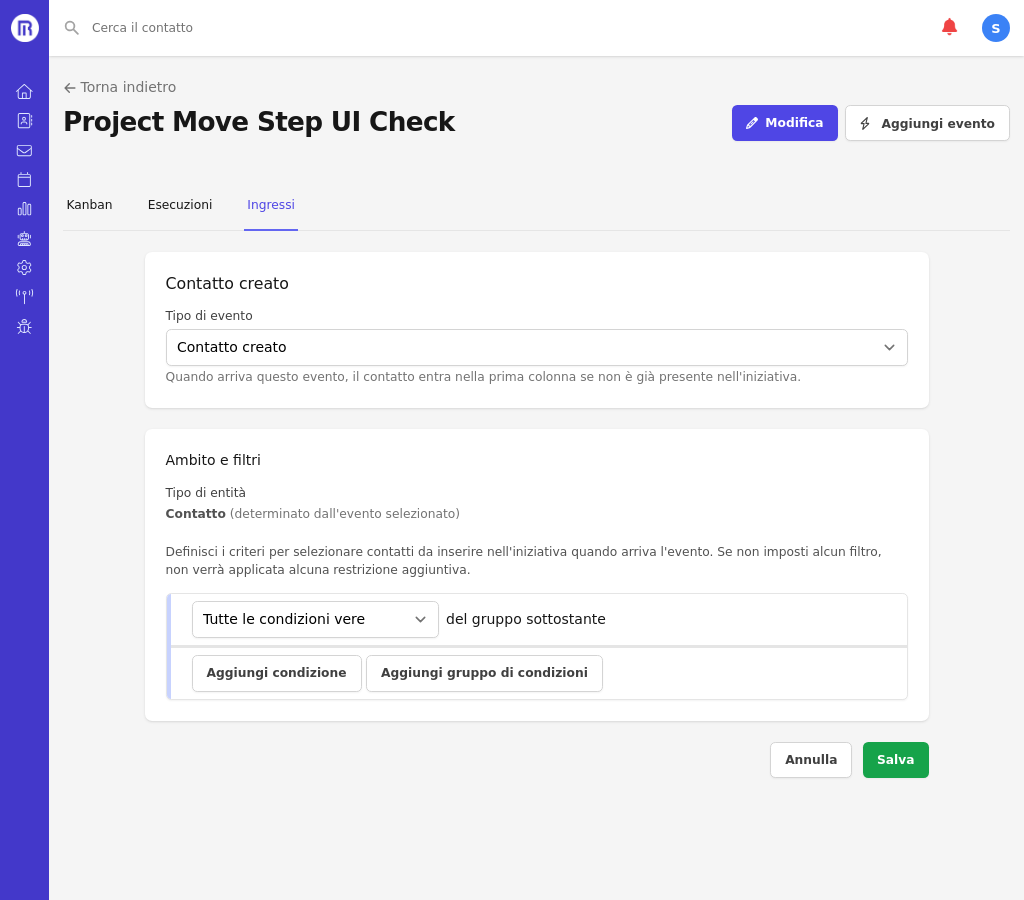This screenshot has height=900, width=1024.
Task: Open the contacts address book icon
Action: point(24,120)
